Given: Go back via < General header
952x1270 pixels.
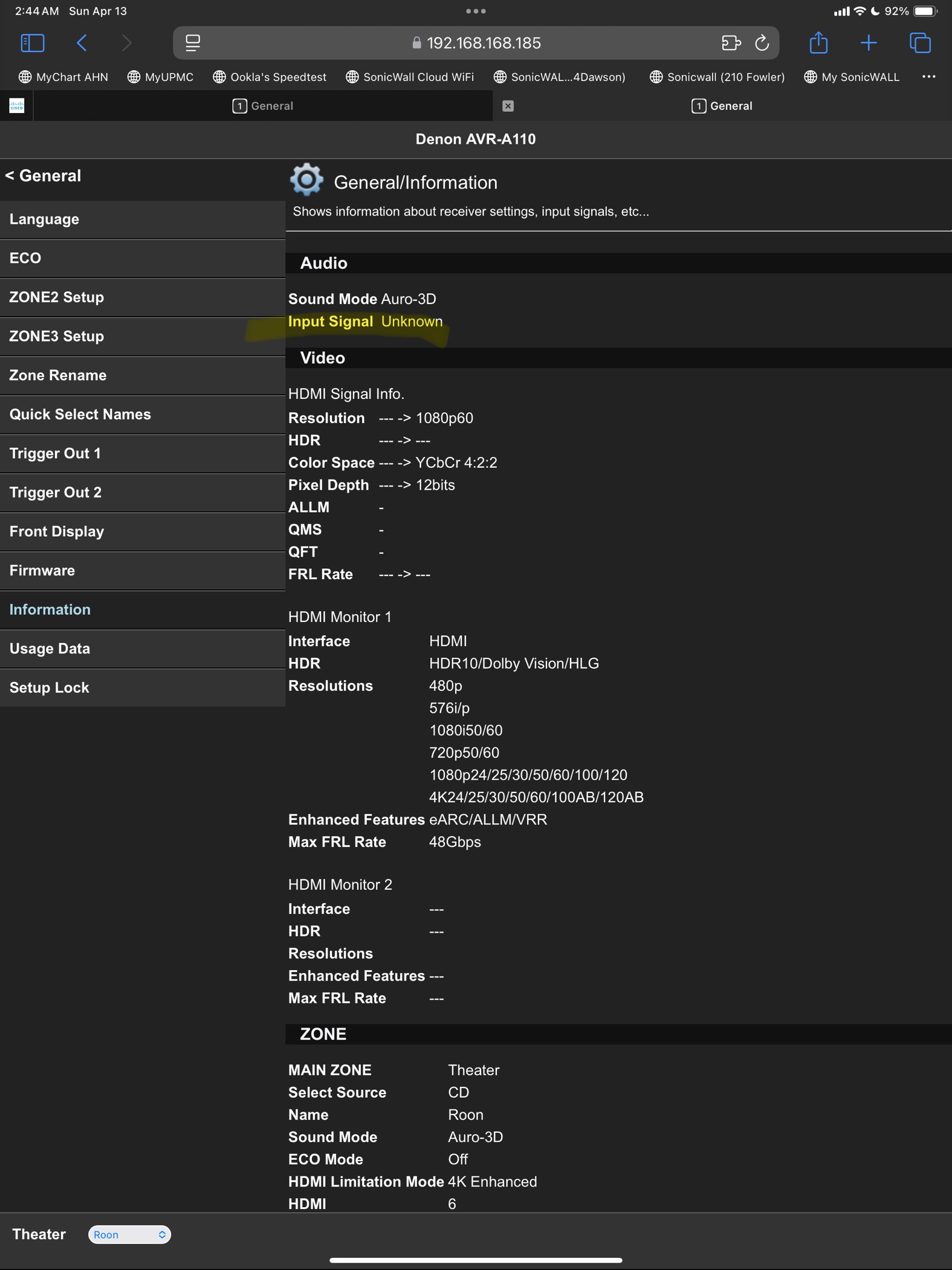Looking at the screenshot, I should (44, 176).
